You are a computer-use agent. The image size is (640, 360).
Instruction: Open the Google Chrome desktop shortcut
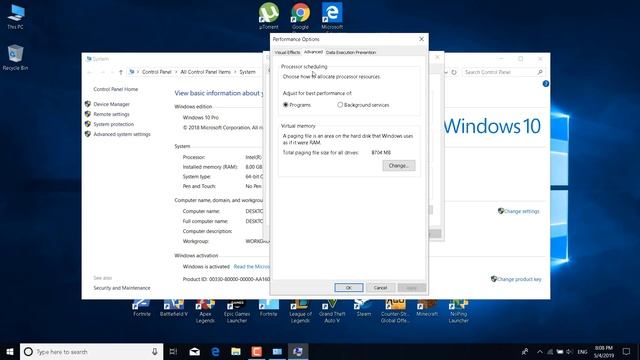tap(300, 16)
